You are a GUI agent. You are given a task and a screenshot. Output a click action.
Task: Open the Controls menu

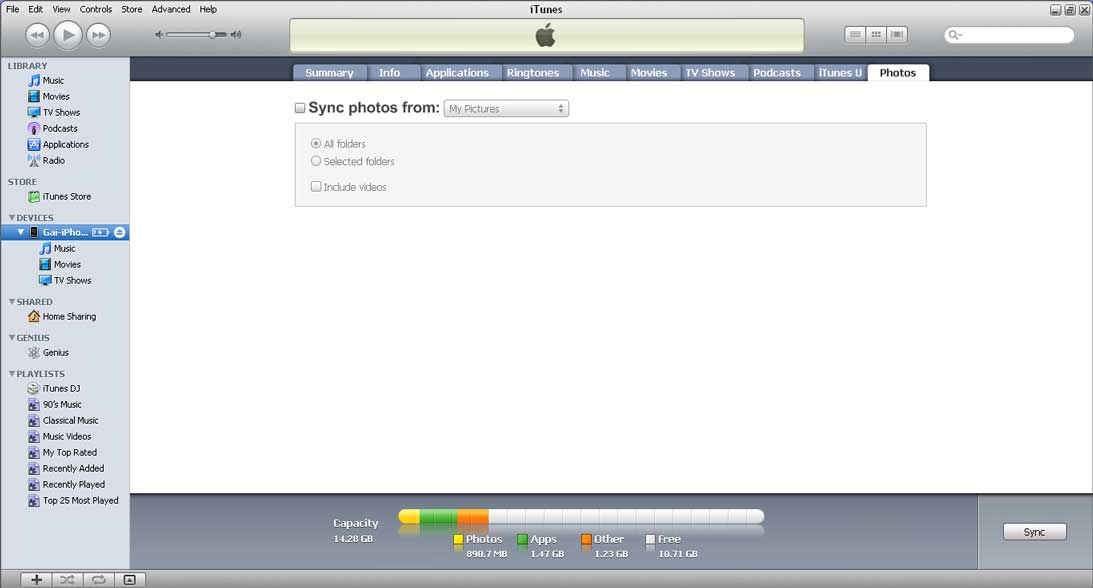[x=95, y=9]
